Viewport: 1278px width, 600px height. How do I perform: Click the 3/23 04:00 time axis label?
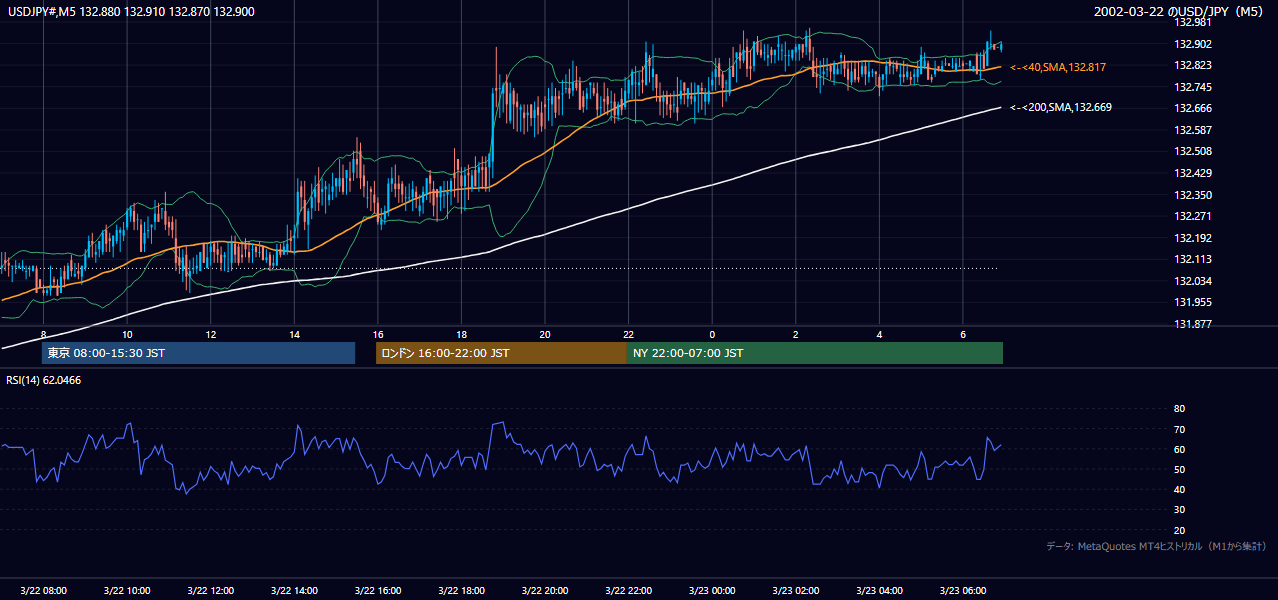(879, 591)
